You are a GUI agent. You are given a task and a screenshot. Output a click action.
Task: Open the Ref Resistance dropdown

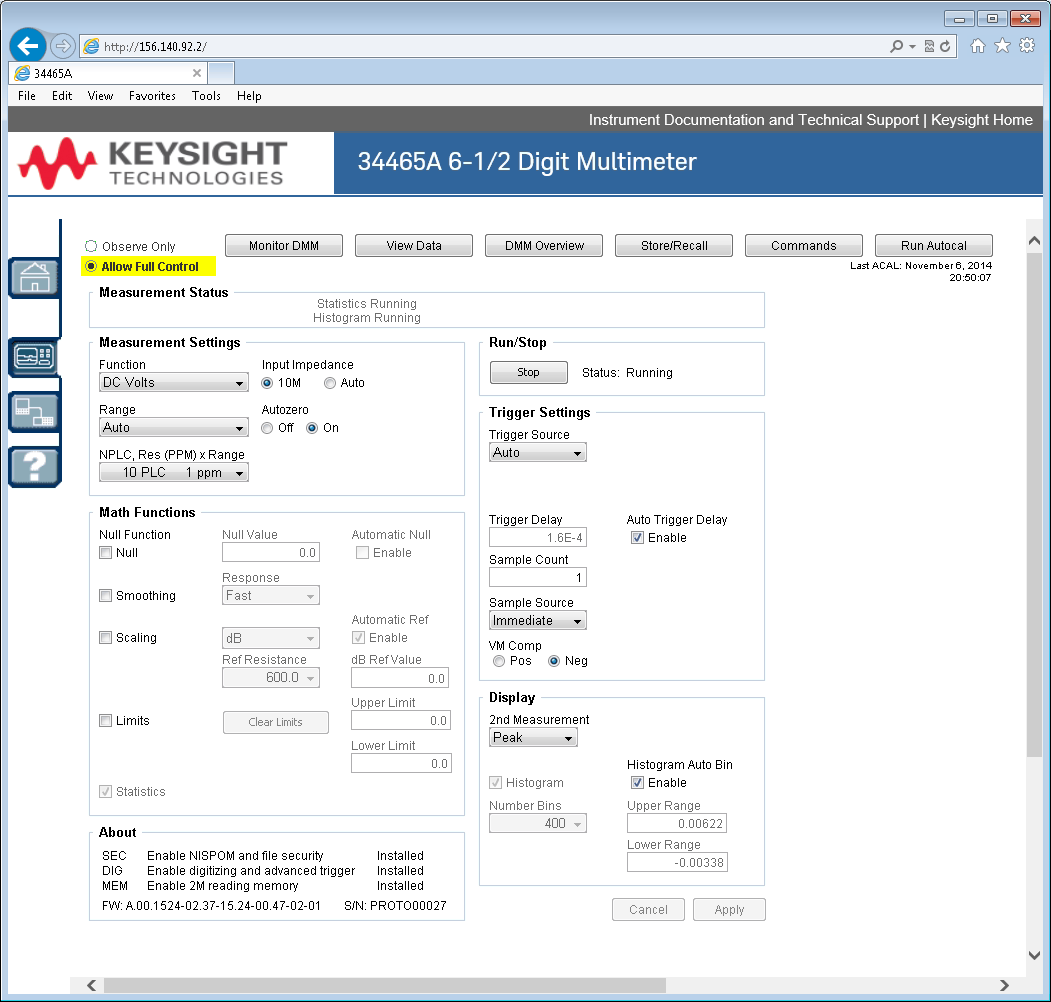click(x=271, y=678)
